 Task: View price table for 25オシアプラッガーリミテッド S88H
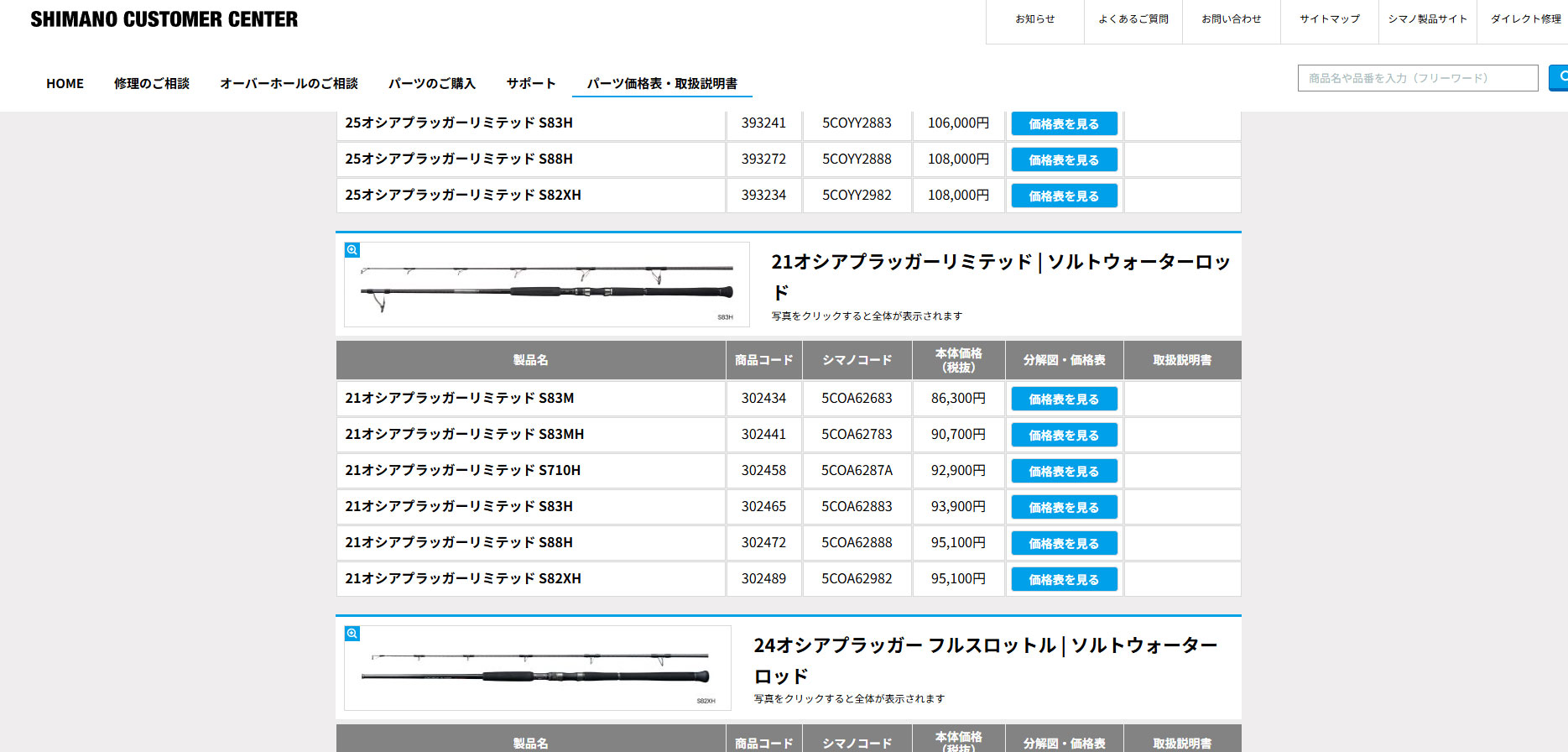click(1064, 159)
